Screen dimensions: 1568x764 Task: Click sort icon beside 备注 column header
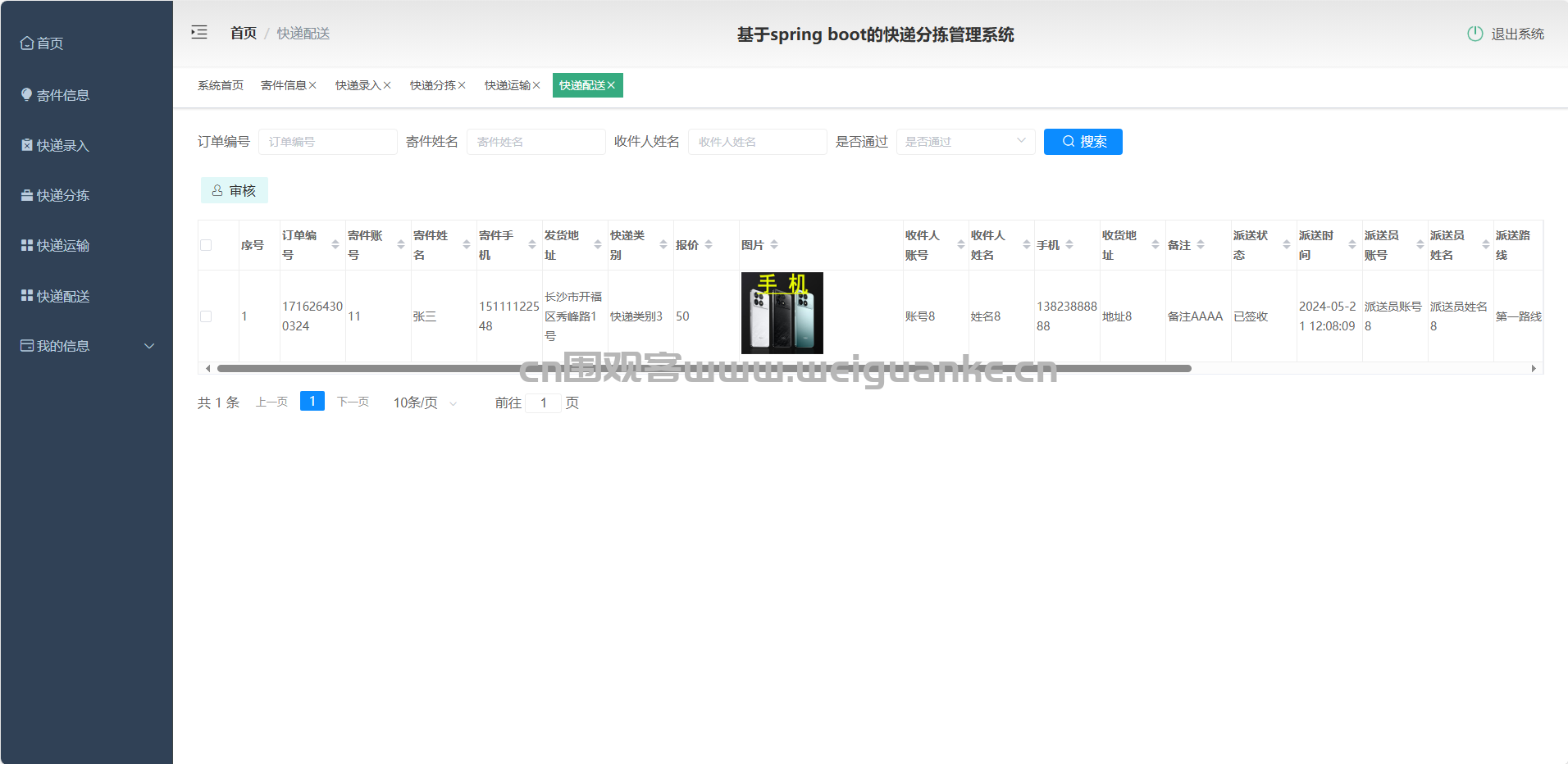(1201, 245)
